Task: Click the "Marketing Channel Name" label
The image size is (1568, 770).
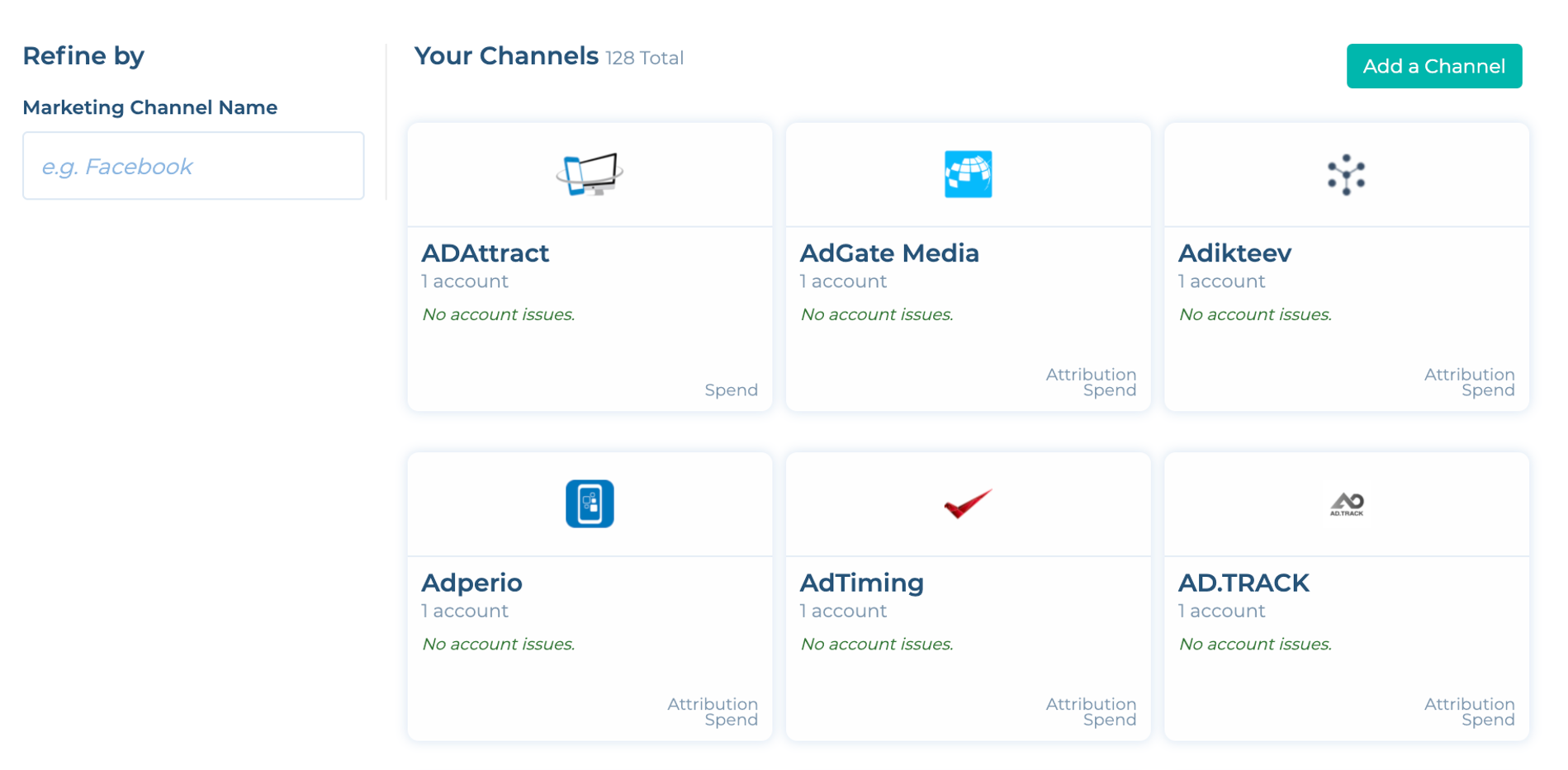Action: tap(150, 107)
